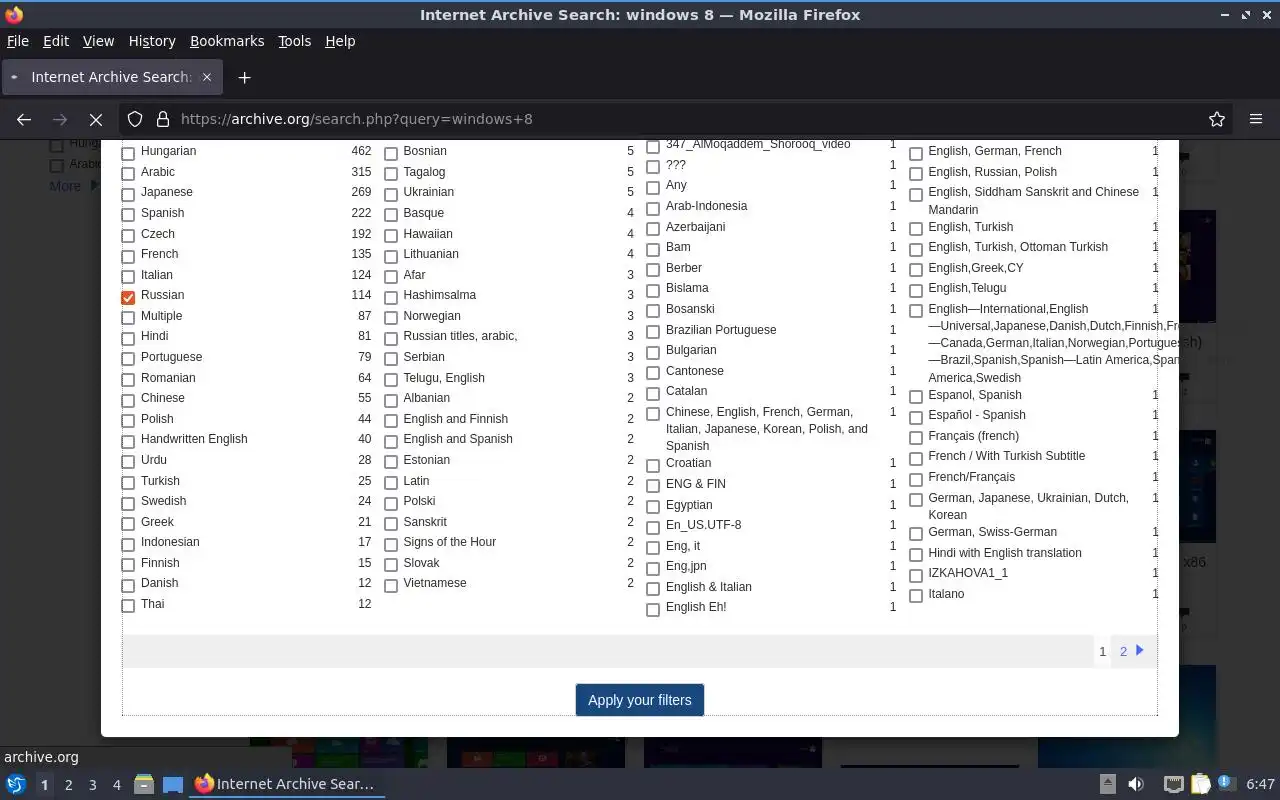Image resolution: width=1280 pixels, height=800 pixels.
Task: Switch to workspace 4
Action: pyautogui.click(x=116, y=785)
